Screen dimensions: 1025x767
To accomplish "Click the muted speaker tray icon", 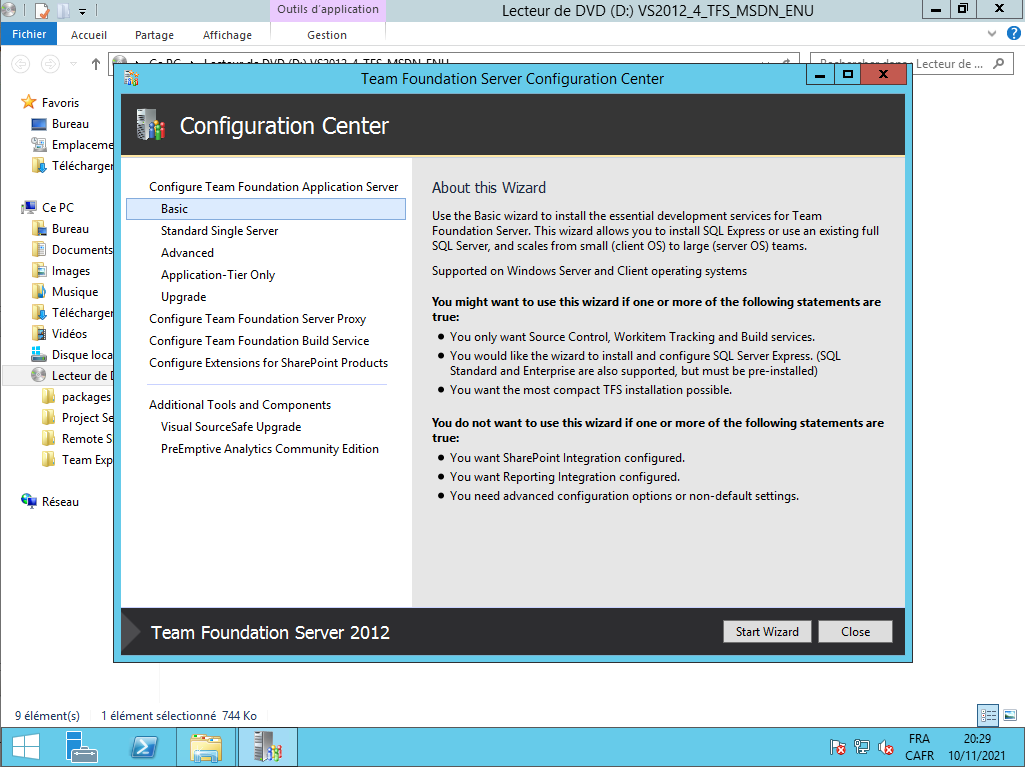I will (x=886, y=747).
